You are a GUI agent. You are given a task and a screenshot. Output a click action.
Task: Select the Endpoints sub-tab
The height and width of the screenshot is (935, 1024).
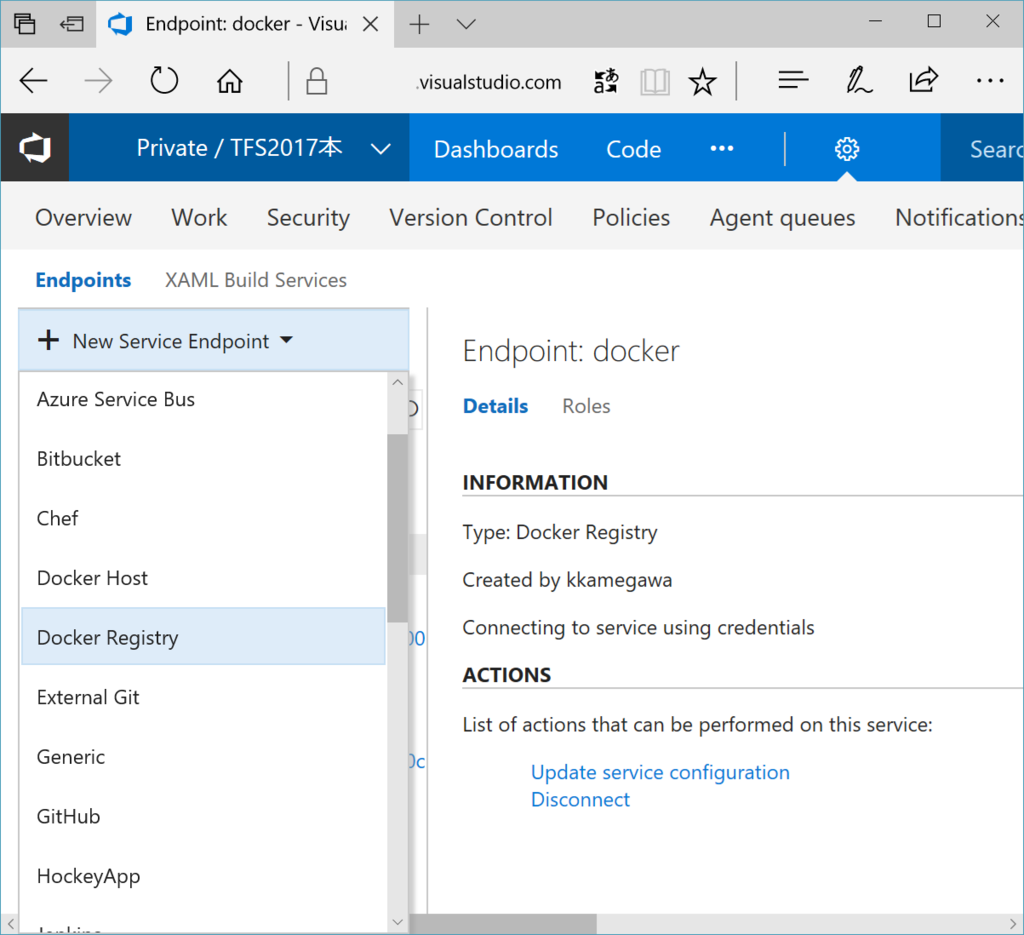click(x=83, y=280)
